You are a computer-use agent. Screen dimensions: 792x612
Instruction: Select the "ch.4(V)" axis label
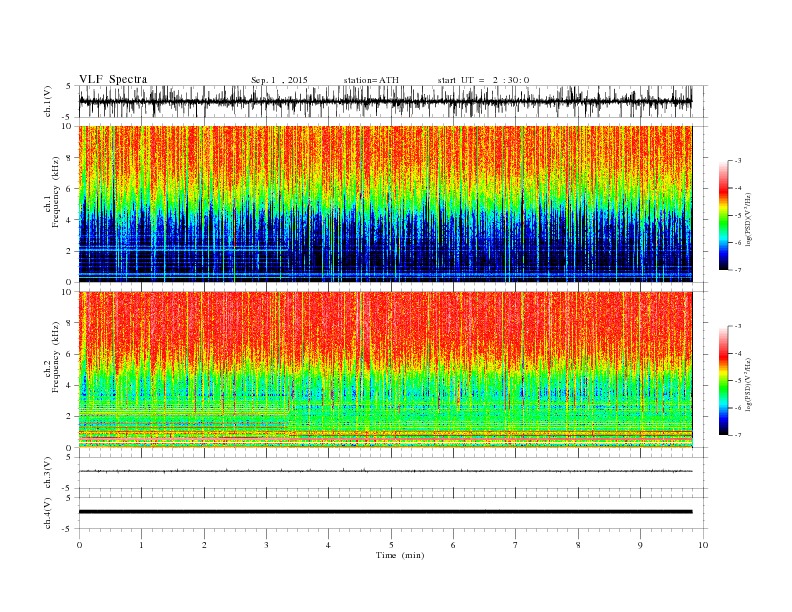(48, 513)
